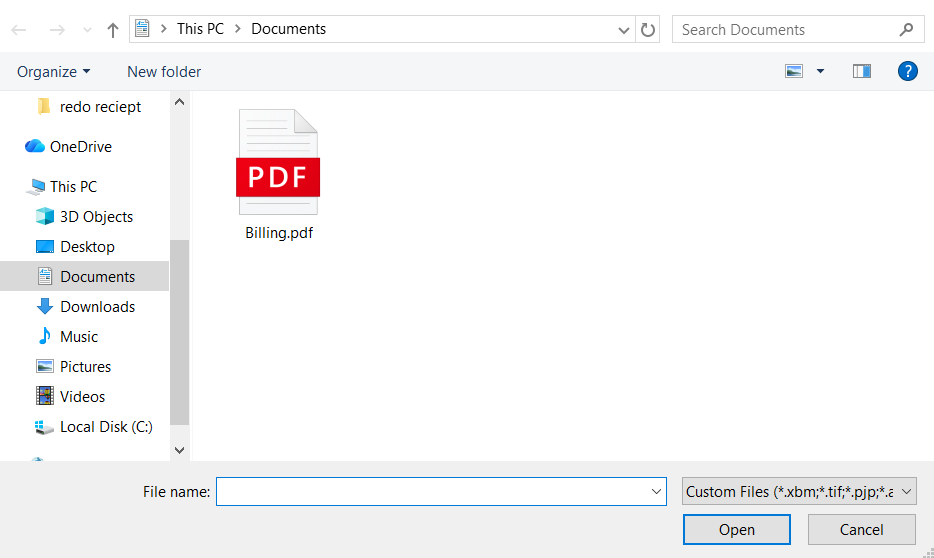Screen dimensions: 934x558
Task: Change view using the view icon
Action: tap(794, 71)
